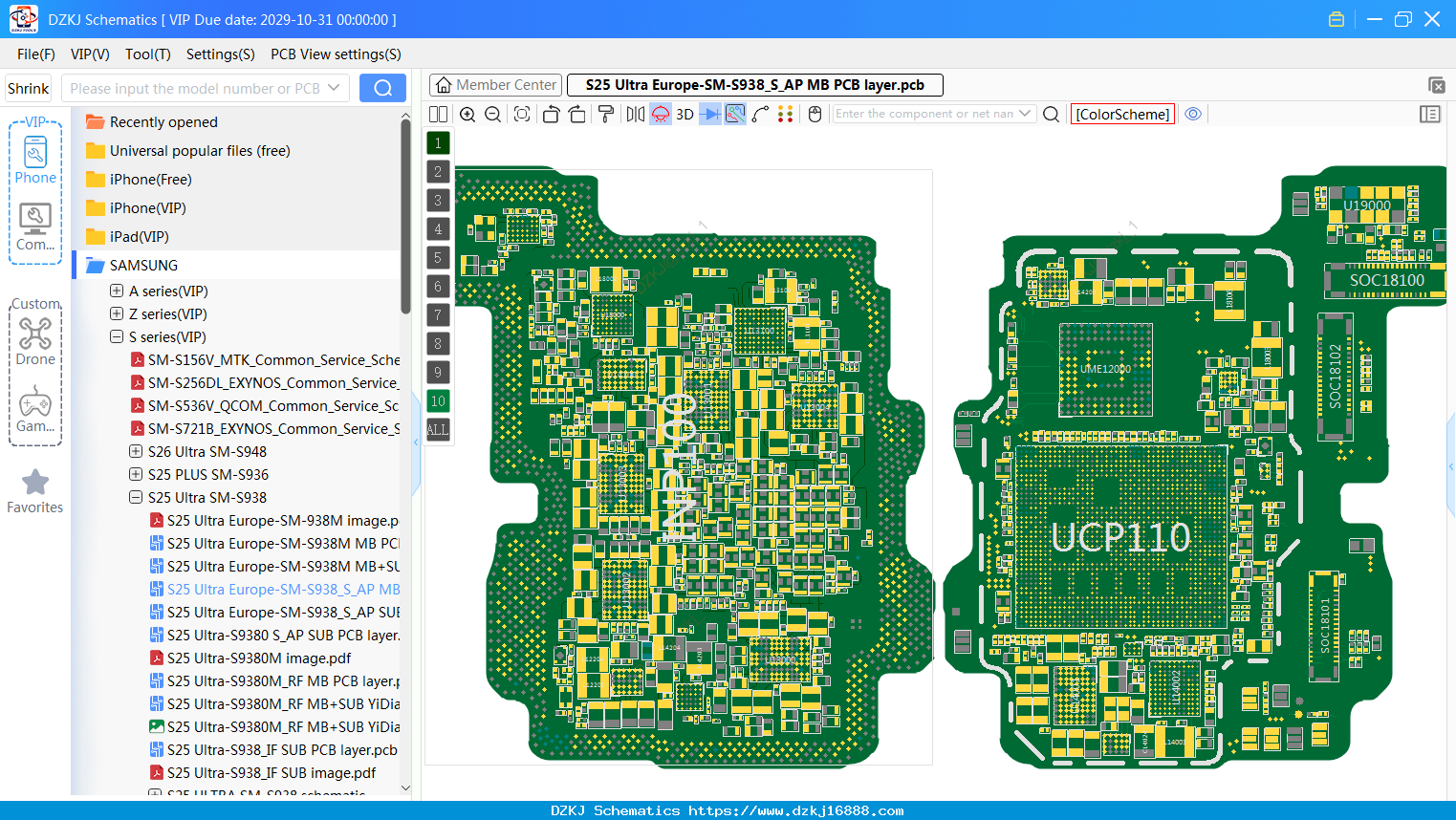Open the www.dzkj16888.com link

795,810
